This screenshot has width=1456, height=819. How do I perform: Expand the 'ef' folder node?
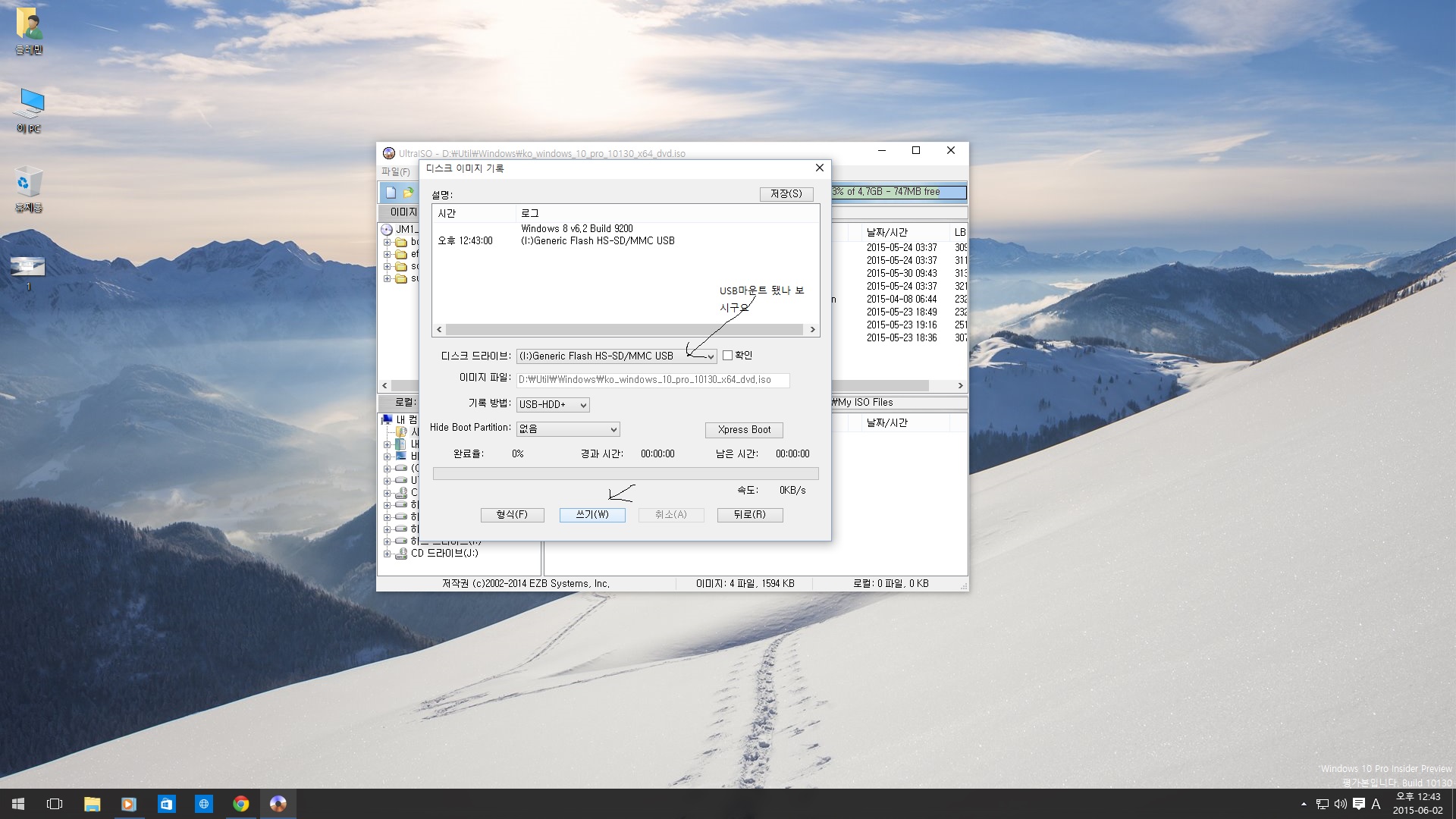pyautogui.click(x=387, y=255)
